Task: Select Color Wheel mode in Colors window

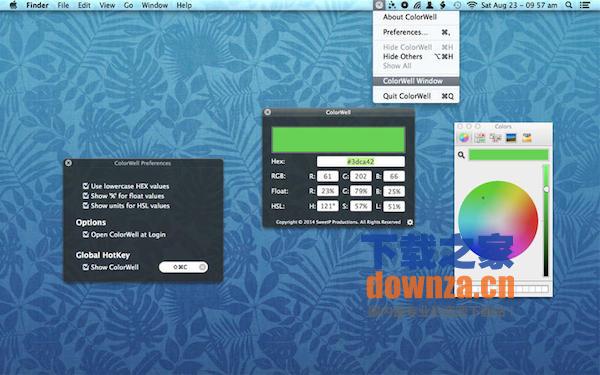Action: coord(464,138)
